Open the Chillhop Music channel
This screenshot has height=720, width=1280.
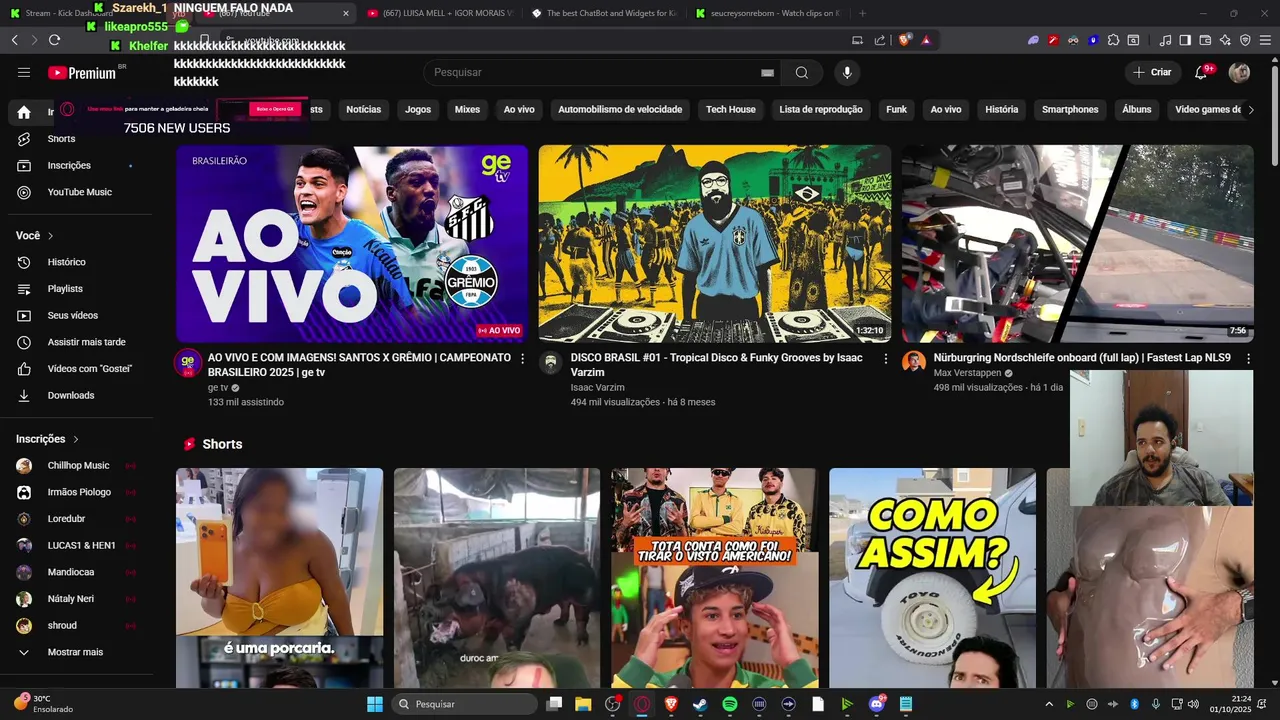78,466
